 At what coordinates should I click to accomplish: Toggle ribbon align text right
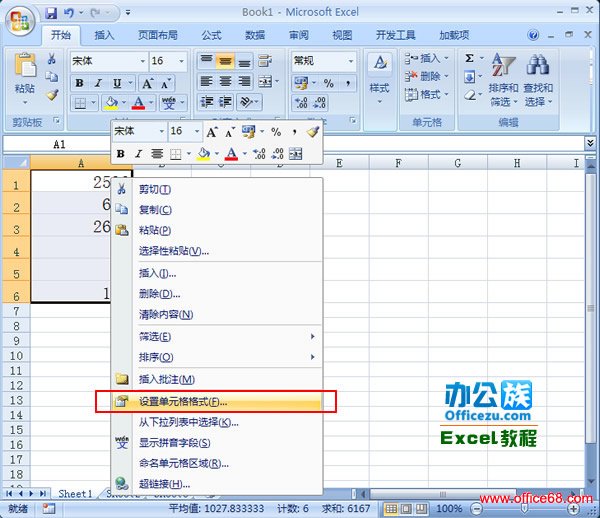coord(244,81)
